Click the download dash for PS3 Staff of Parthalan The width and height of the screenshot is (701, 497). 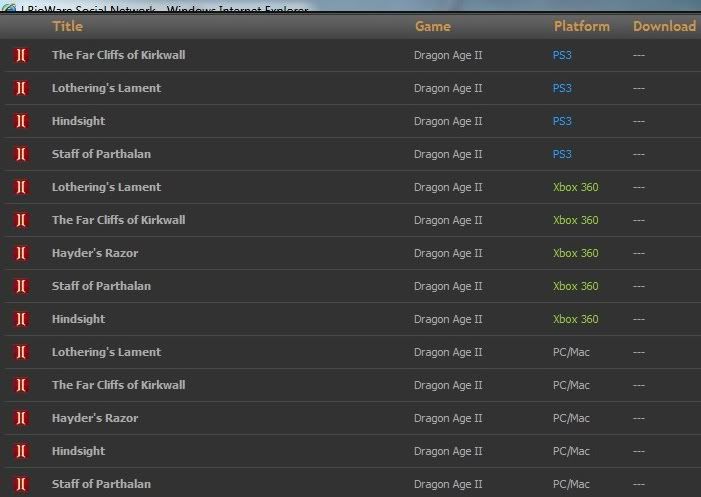click(x=639, y=155)
